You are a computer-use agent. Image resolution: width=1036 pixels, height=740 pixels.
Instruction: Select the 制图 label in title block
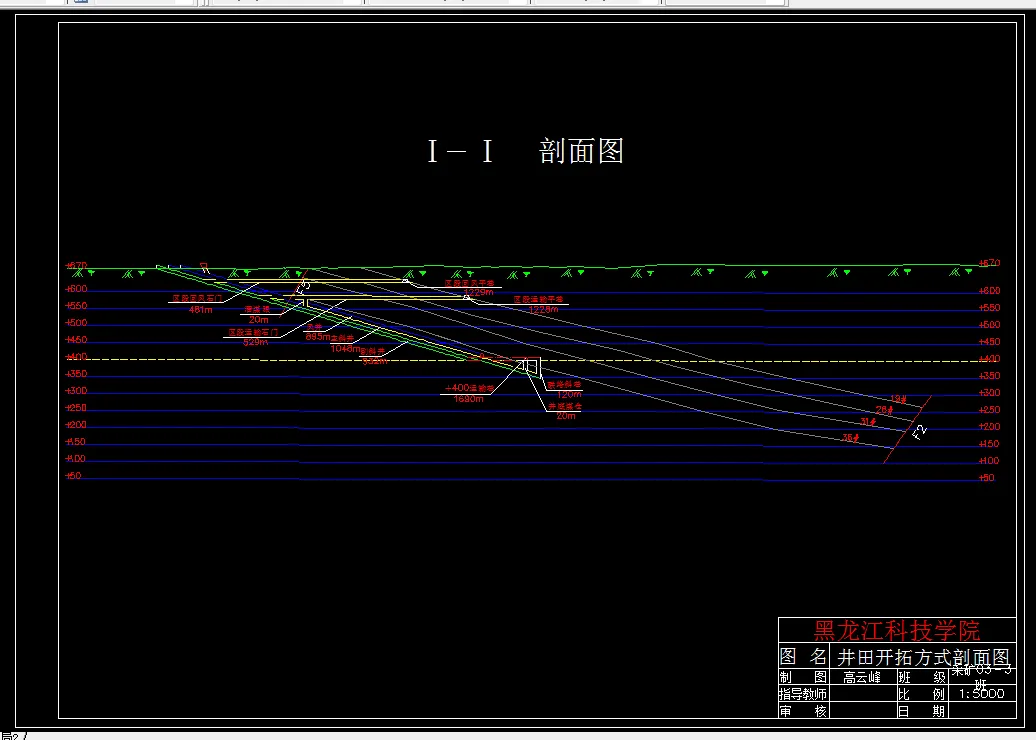(x=803, y=677)
